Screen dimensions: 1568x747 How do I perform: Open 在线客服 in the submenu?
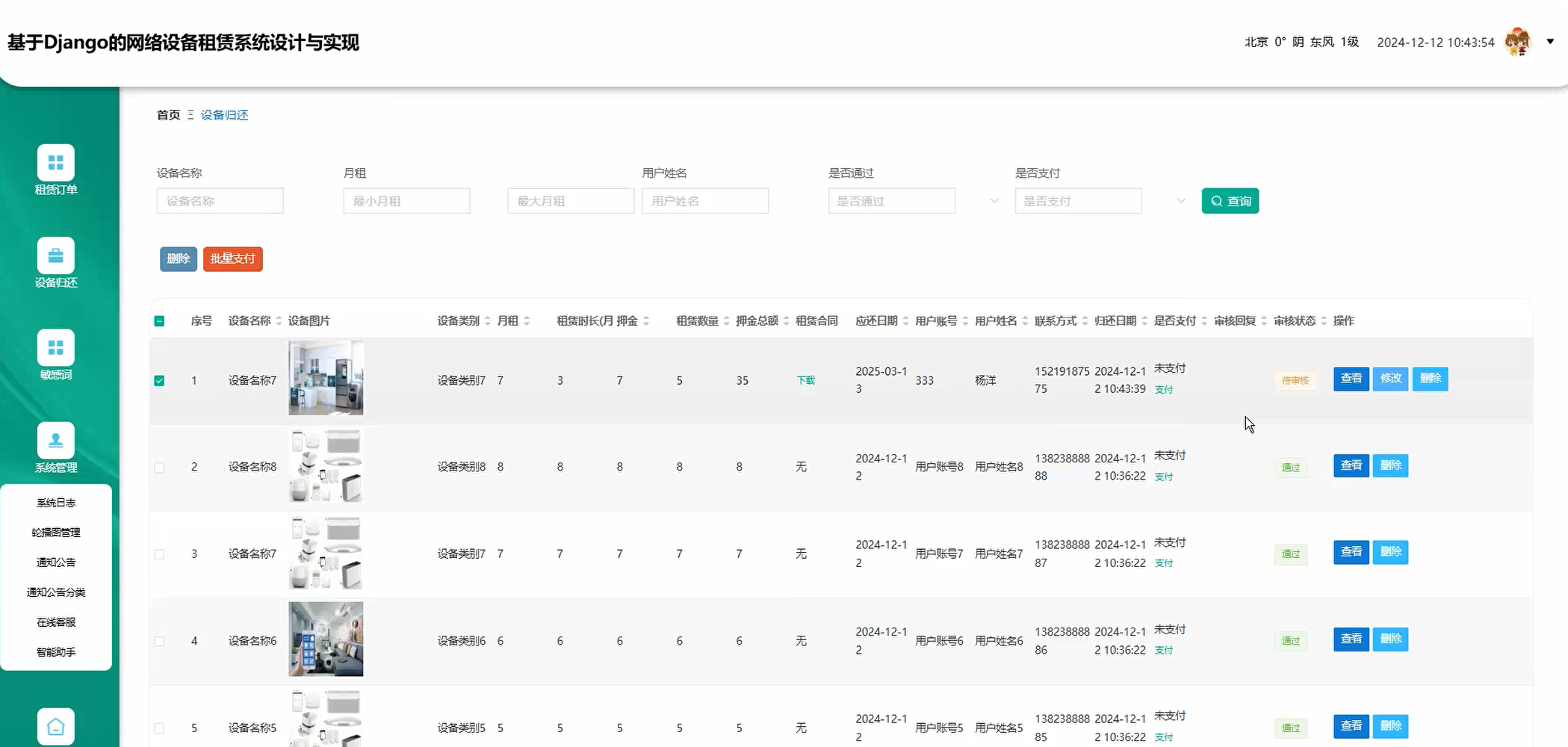[x=56, y=622]
